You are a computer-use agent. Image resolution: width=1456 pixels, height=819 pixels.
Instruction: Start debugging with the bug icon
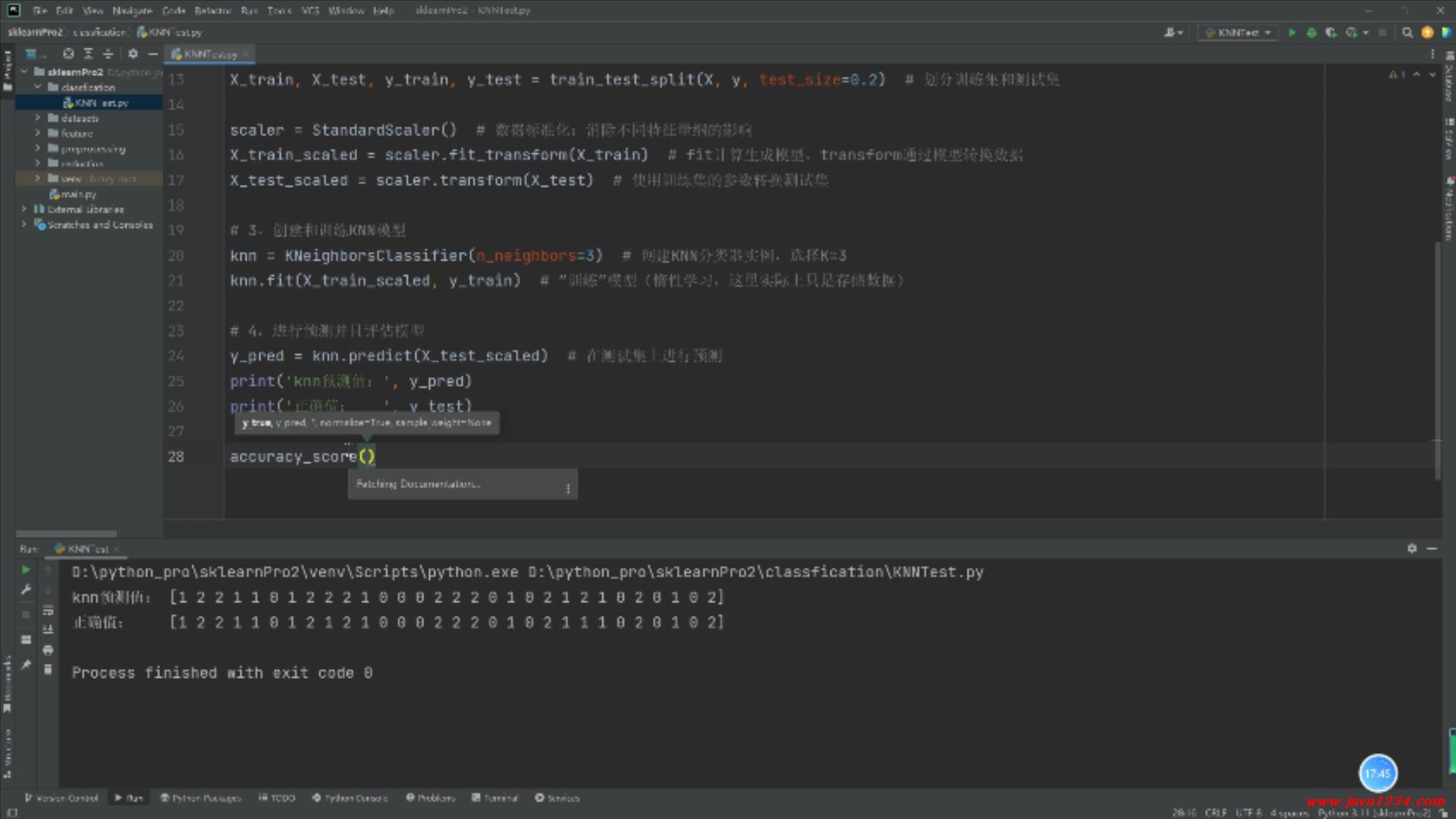point(1311,33)
